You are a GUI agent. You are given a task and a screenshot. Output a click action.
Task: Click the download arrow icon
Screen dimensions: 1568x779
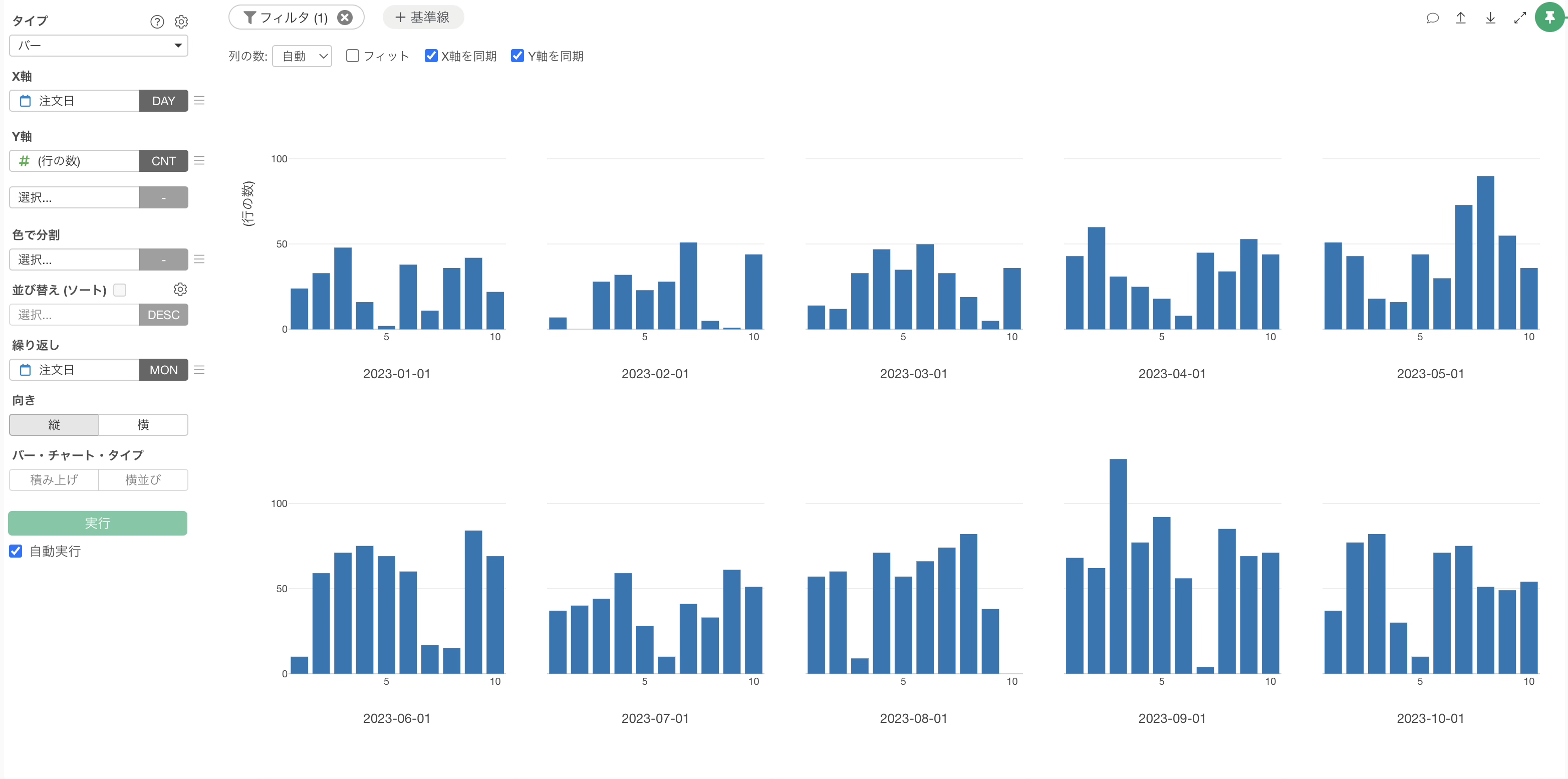pyautogui.click(x=1490, y=18)
